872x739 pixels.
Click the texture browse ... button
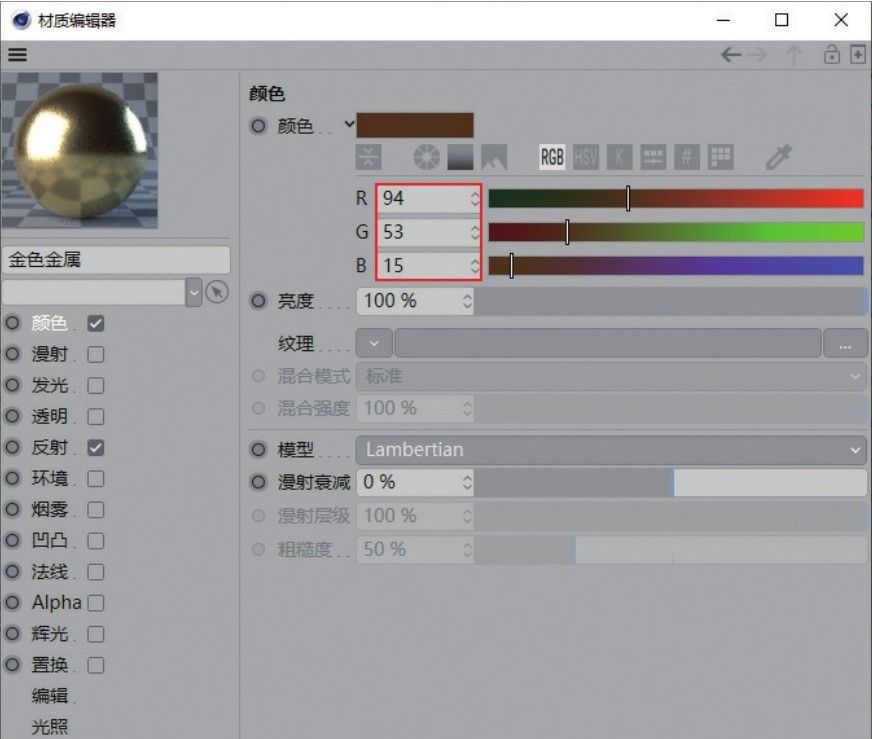(x=845, y=343)
